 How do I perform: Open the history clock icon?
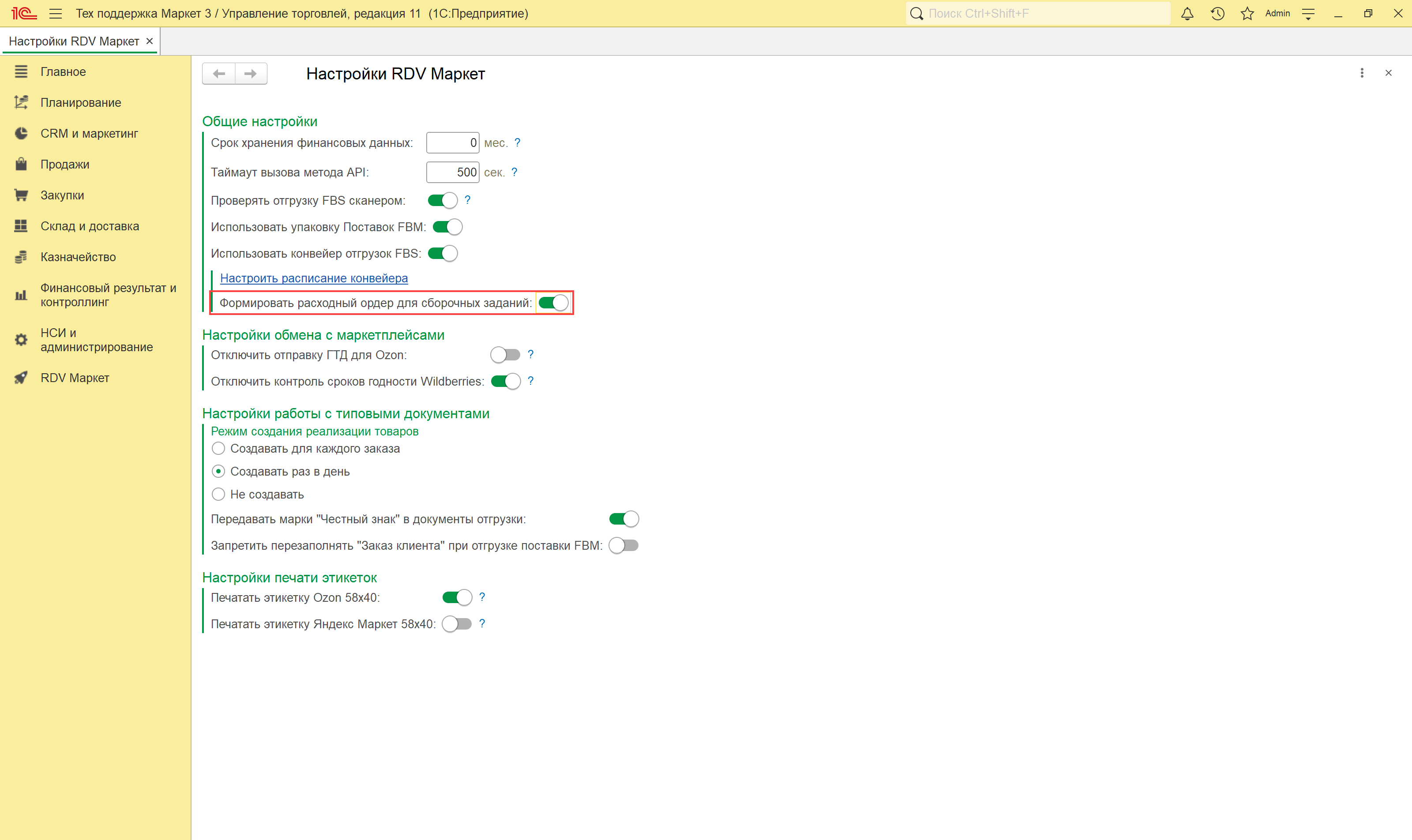(x=1217, y=14)
